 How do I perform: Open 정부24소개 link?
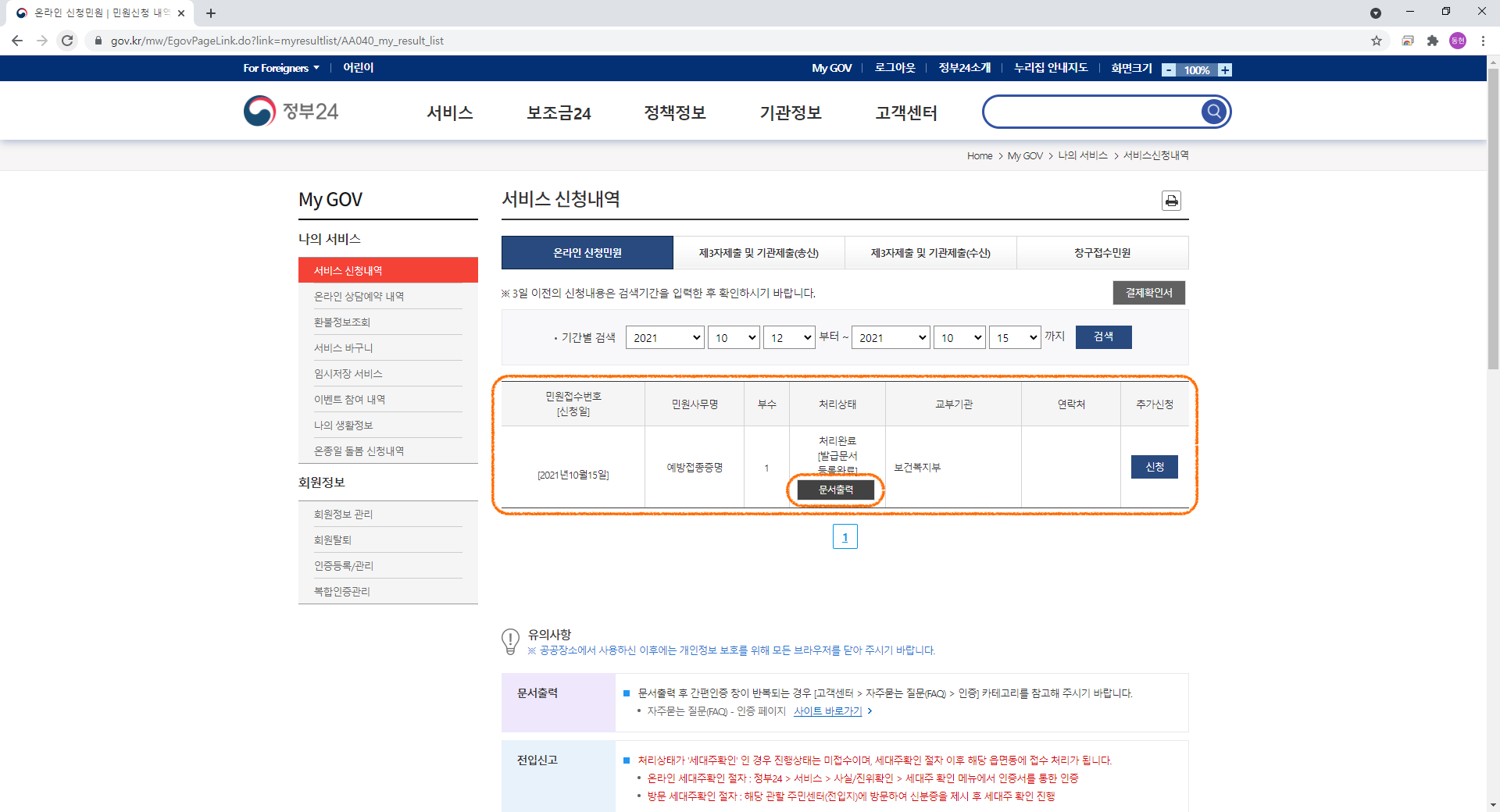(x=964, y=68)
